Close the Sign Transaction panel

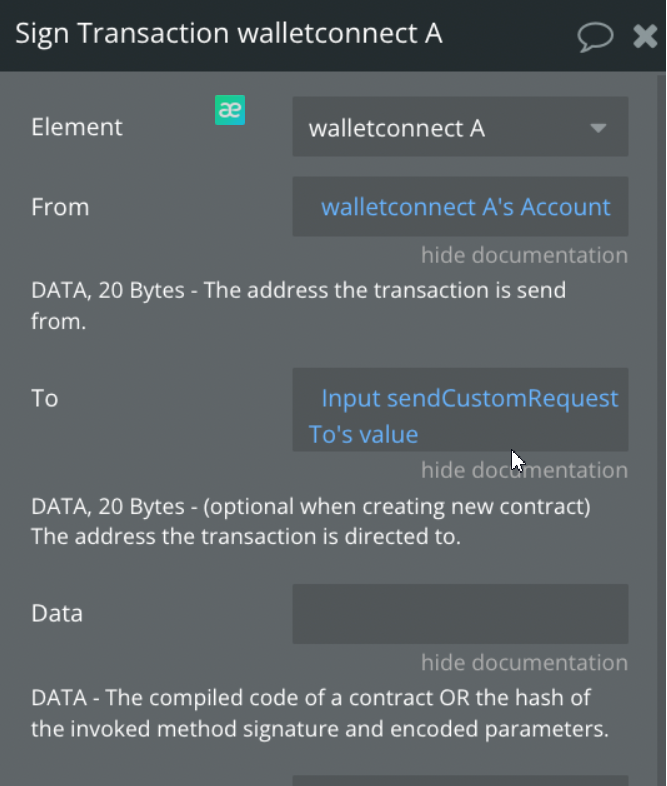tap(645, 36)
